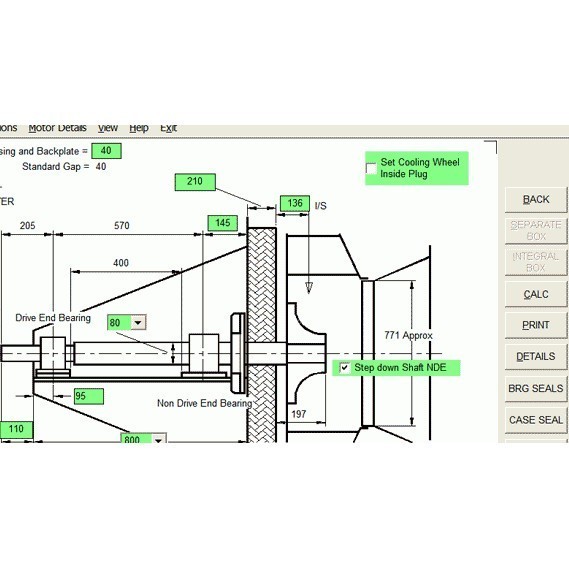
Task: Expand the shaft diameter 80 dropdown
Action: (x=138, y=322)
